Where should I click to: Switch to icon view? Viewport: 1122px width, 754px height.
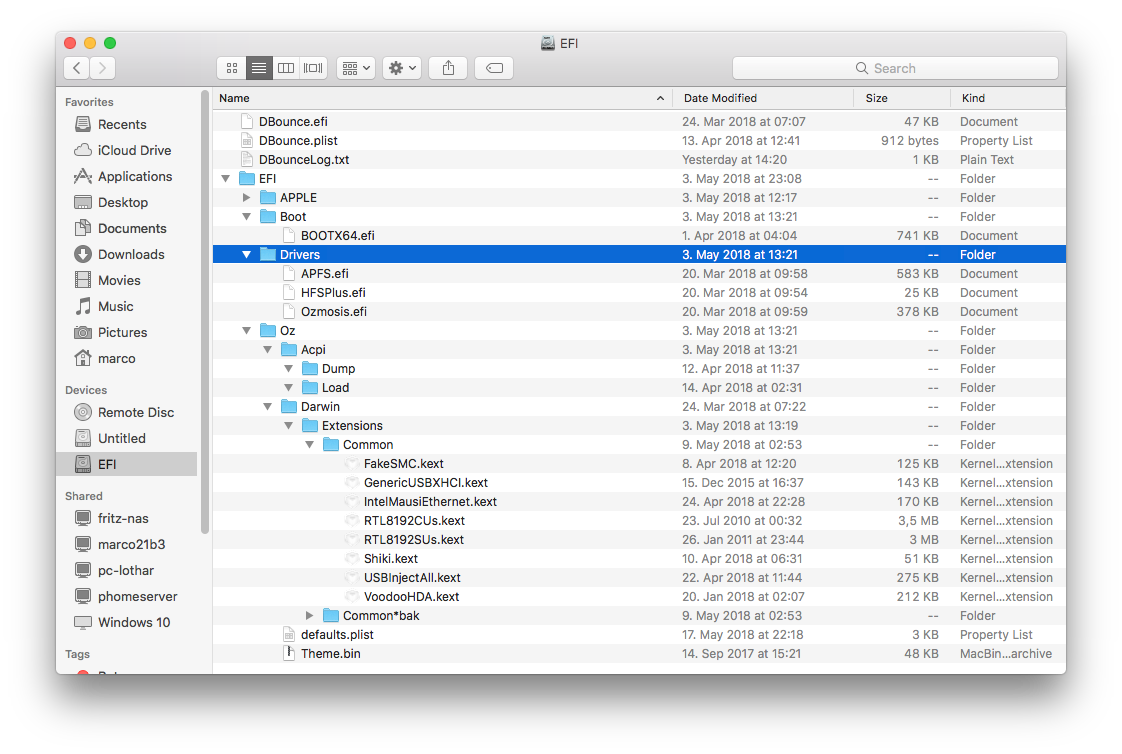click(232, 68)
